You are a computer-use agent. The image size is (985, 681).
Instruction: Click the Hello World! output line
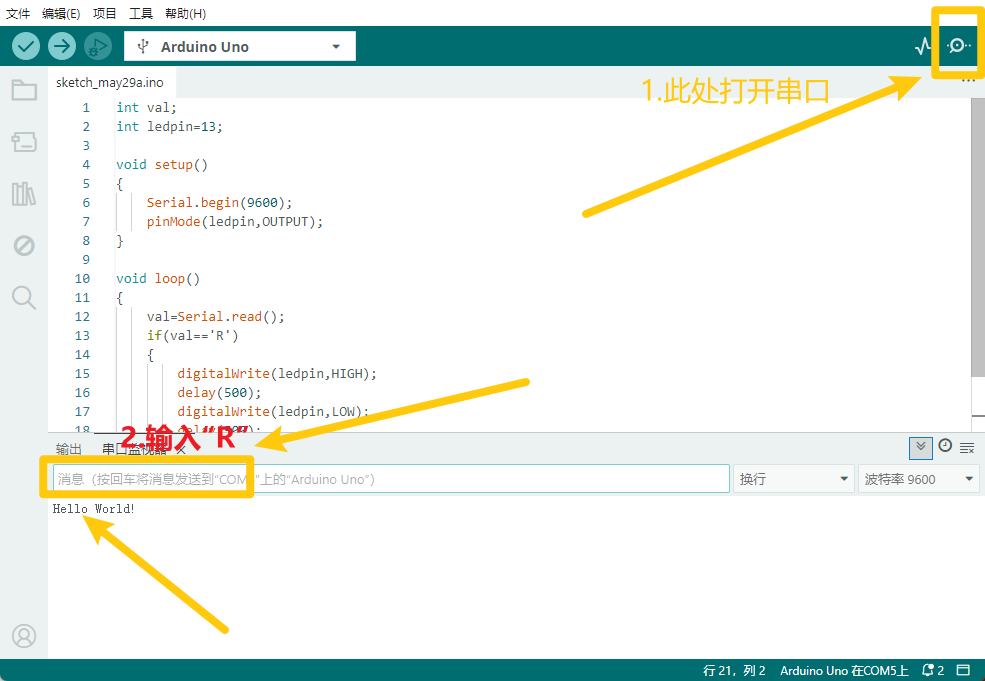click(94, 508)
